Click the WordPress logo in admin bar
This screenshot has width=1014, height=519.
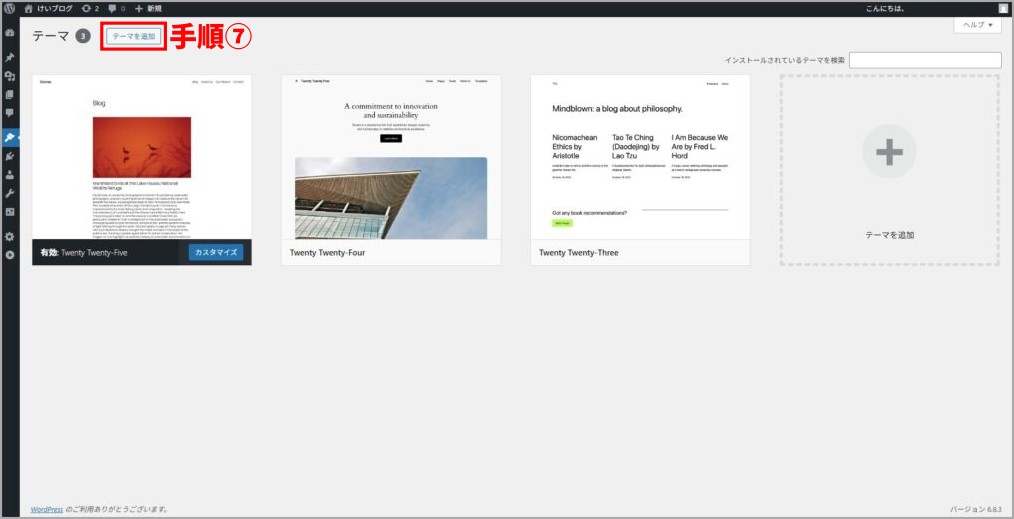pos(10,8)
